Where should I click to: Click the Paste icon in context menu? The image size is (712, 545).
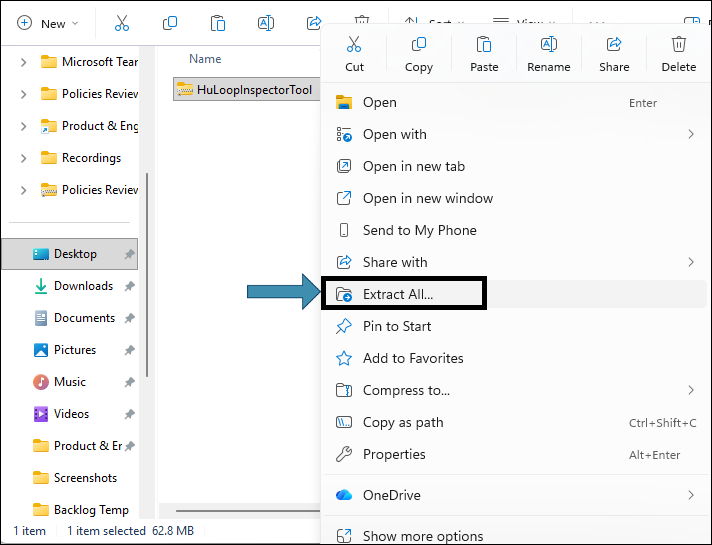tap(484, 45)
